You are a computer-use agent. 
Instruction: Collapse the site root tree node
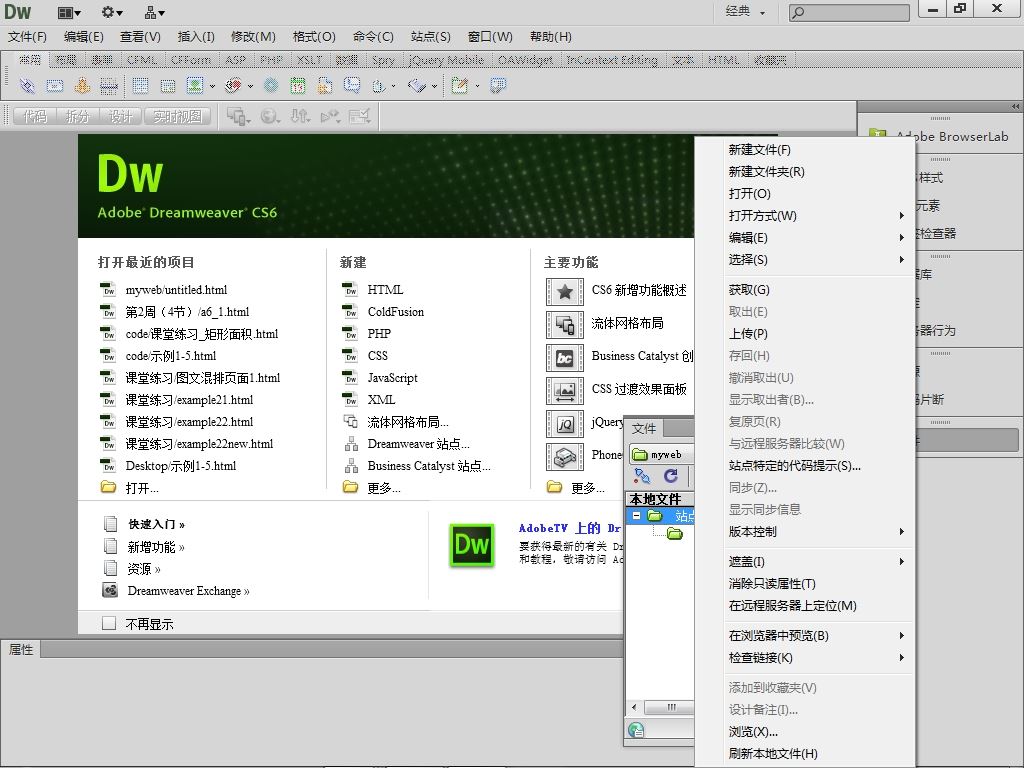[x=636, y=516]
